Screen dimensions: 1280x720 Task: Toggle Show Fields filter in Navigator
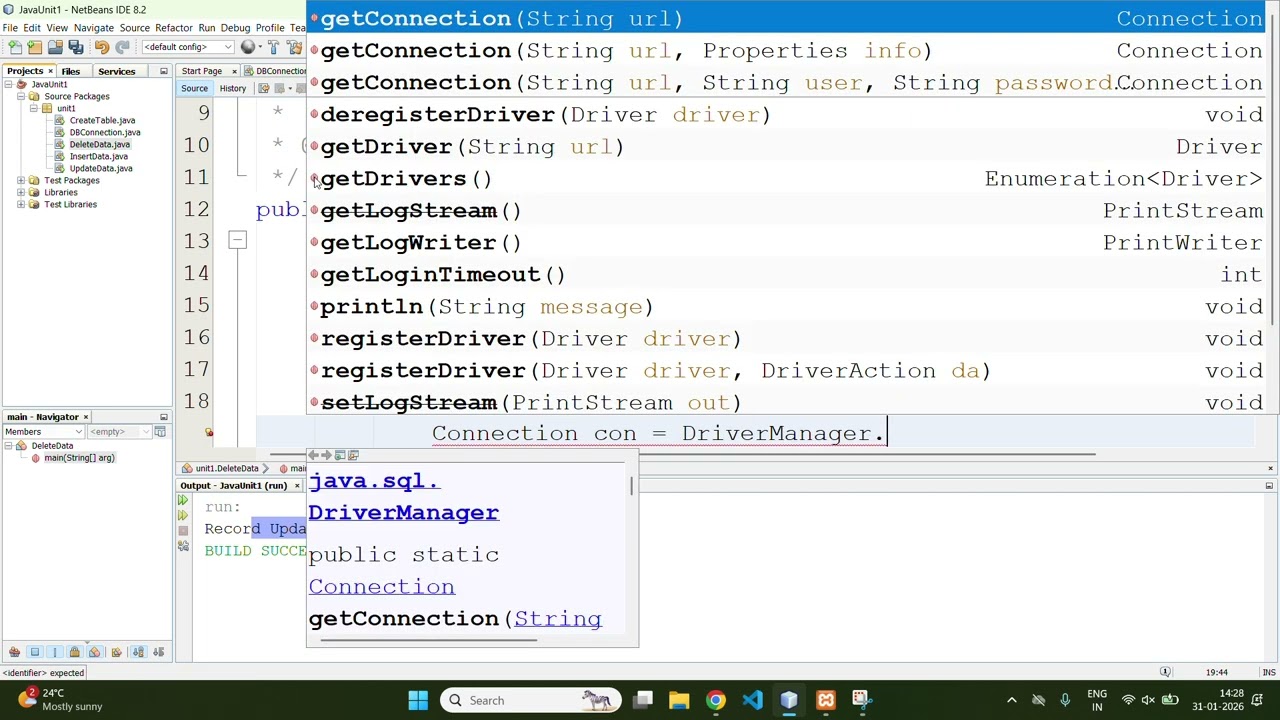click(34, 652)
